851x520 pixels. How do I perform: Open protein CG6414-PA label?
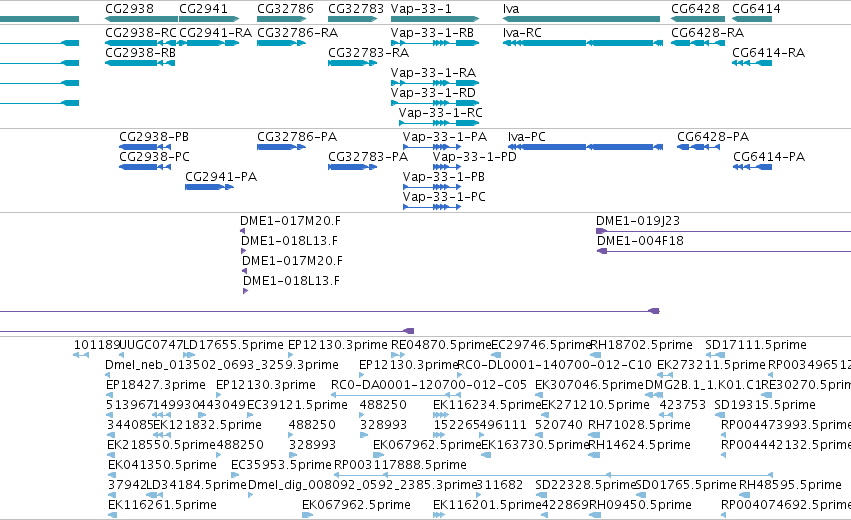pos(769,157)
